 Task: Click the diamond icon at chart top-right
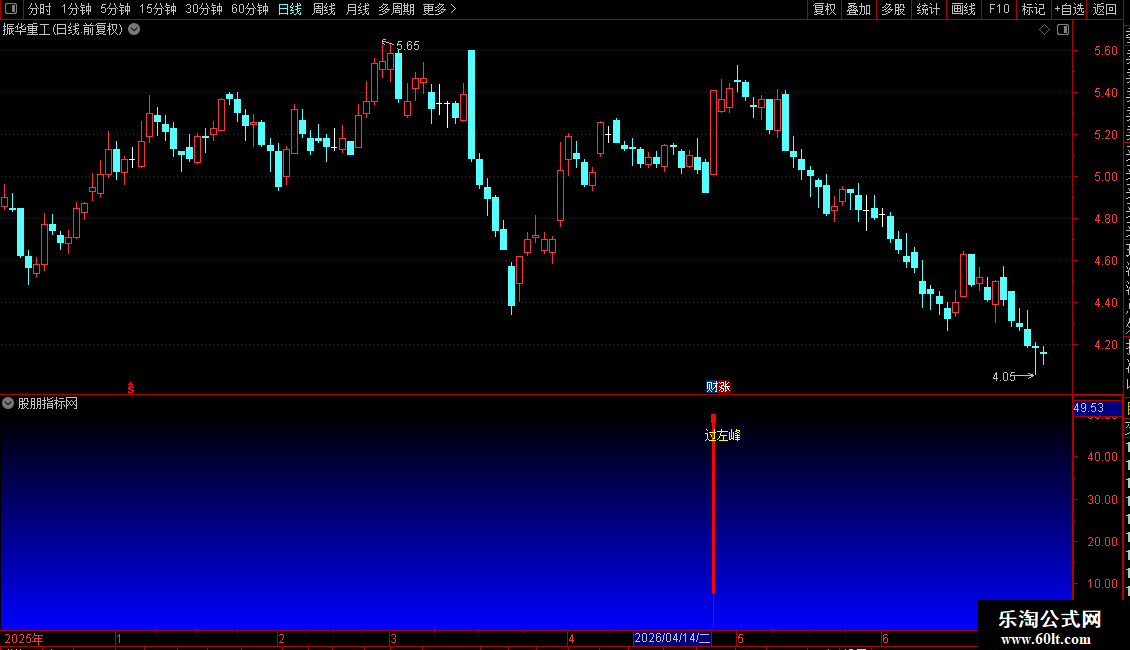(x=1044, y=30)
